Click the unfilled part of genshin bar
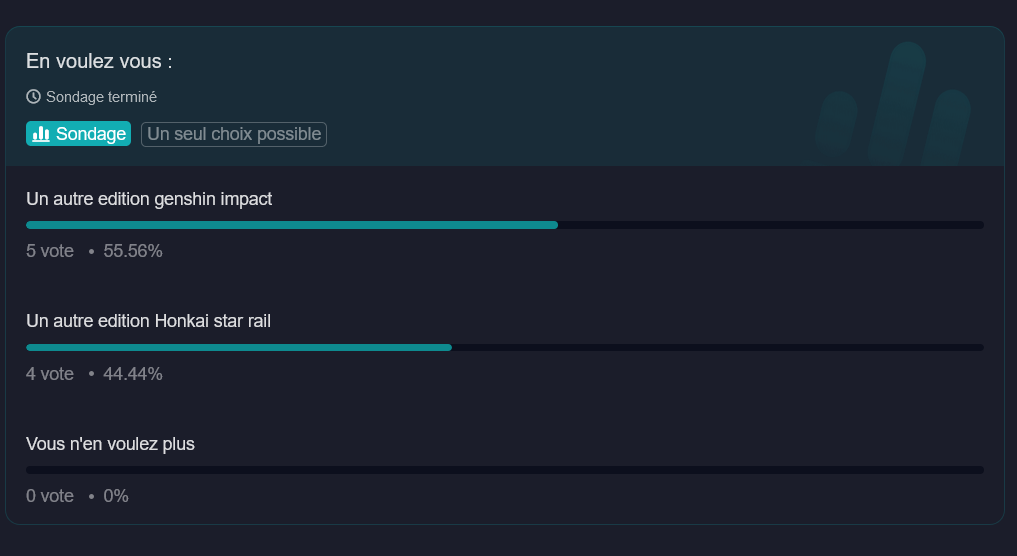The image size is (1017, 556). point(770,225)
